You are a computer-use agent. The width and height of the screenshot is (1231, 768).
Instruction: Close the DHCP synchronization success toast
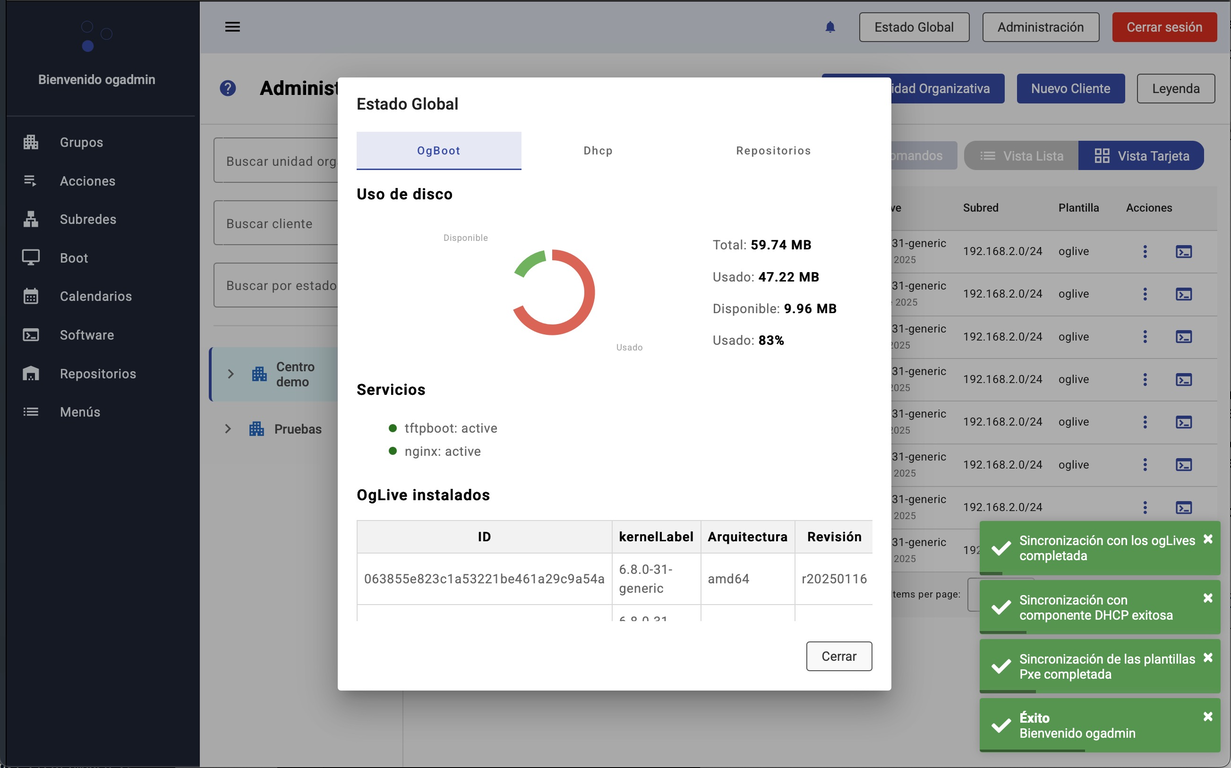[1207, 598]
